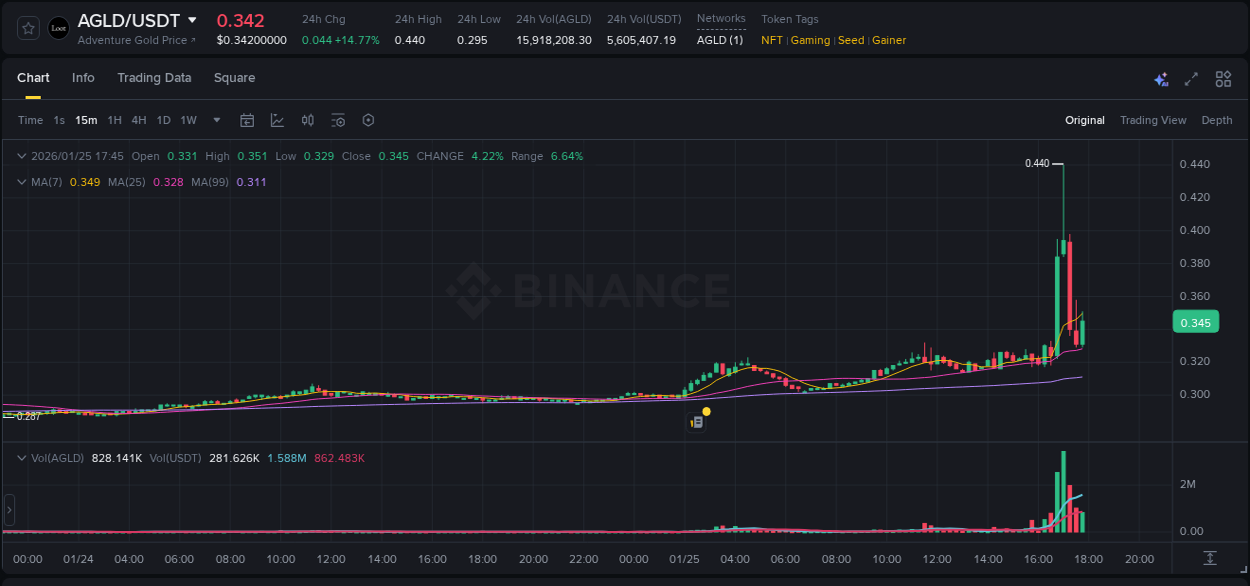Expand chart to fullscreen via arrow icon
Screen dimensions: 1250x586
click(x=1190, y=78)
